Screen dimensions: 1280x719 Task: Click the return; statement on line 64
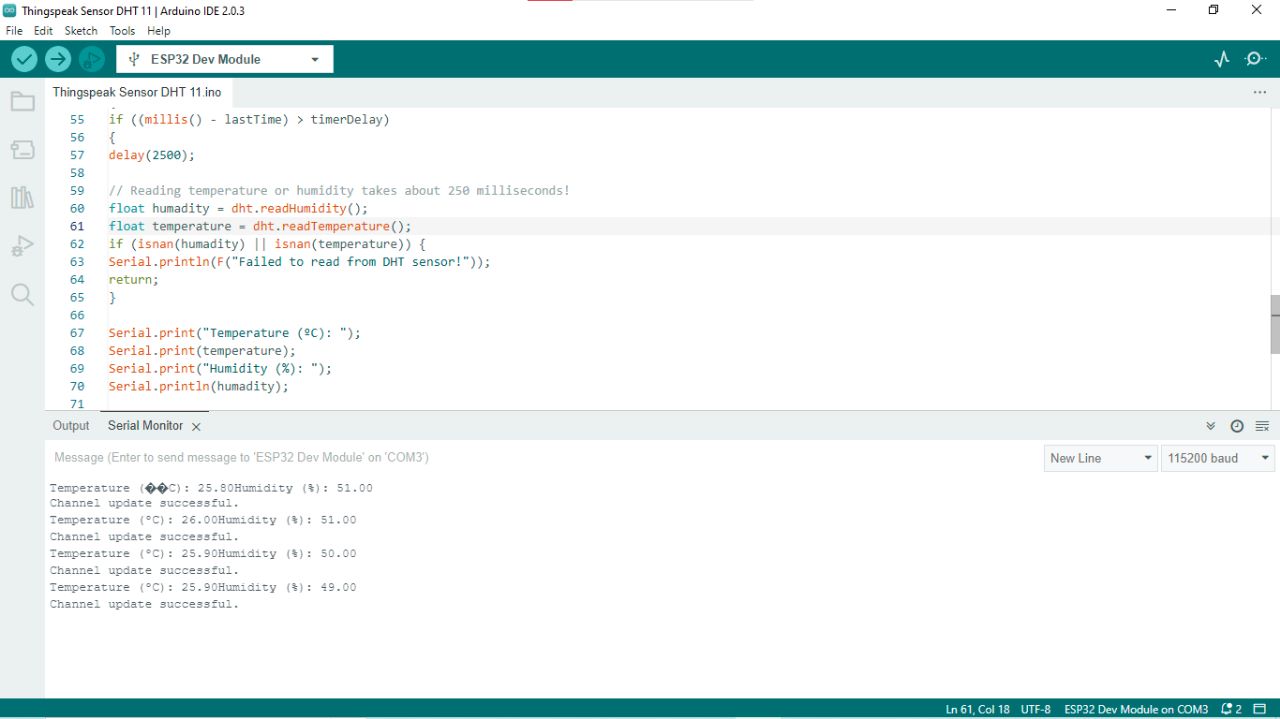[134, 280]
